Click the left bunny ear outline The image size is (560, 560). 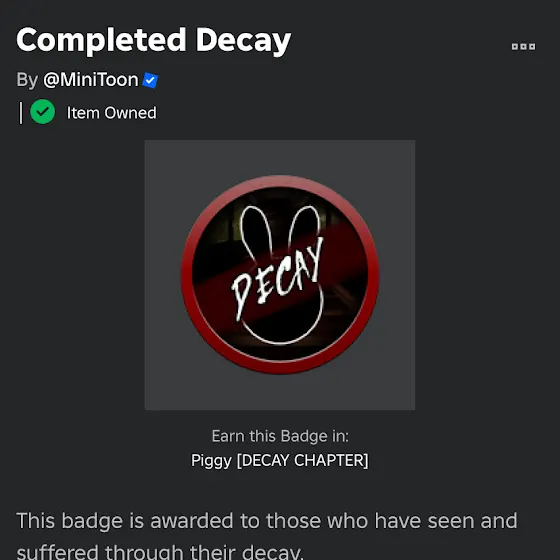[254, 231]
